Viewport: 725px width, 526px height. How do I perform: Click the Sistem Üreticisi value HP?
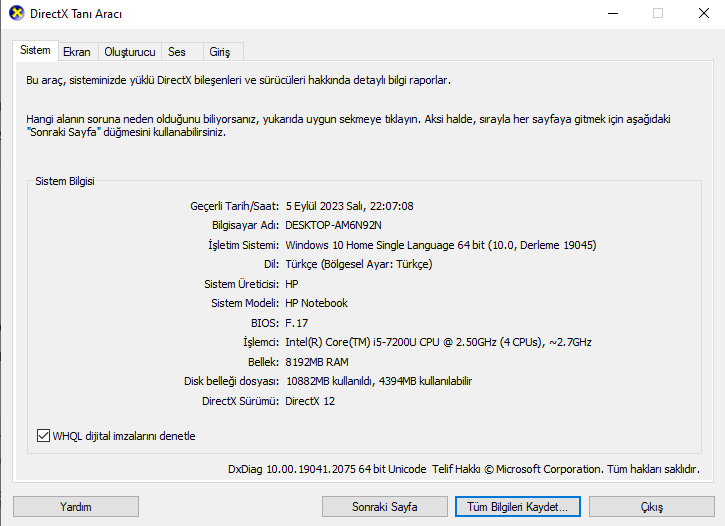292,284
